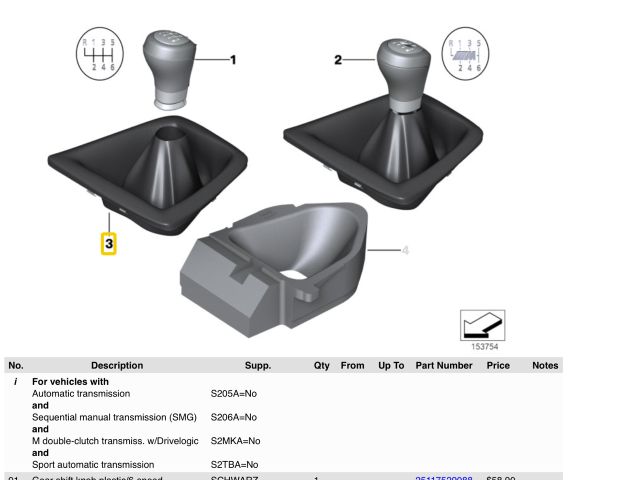The image size is (640, 480).
Task: Select callout number 1 beside the gear knob
Action: click(x=233, y=60)
